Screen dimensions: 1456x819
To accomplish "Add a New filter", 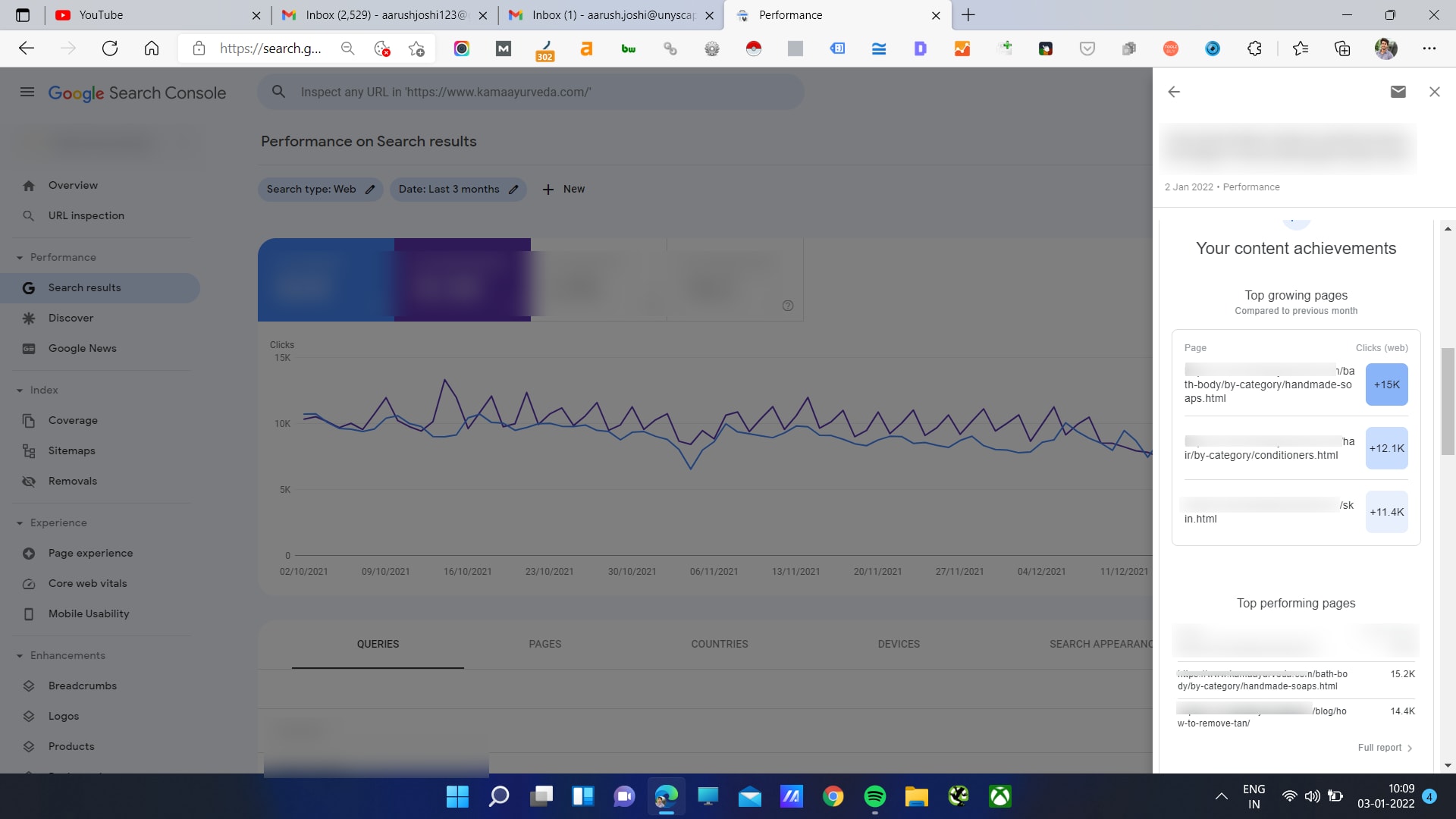I will tap(563, 190).
